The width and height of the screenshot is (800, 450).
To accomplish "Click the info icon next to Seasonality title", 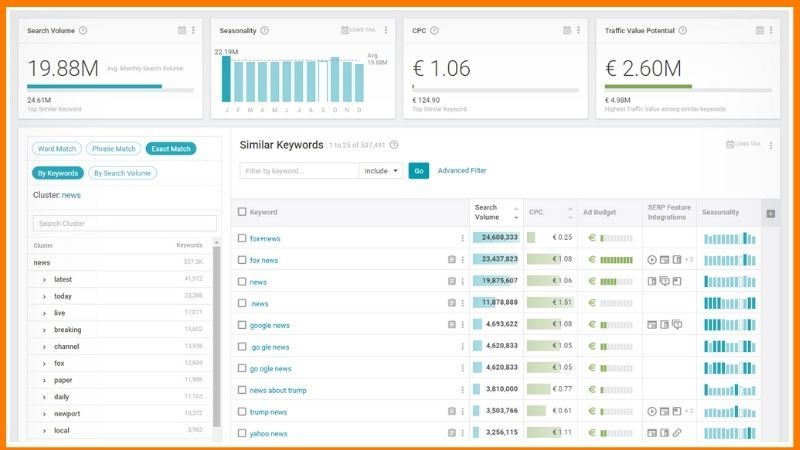I will 265,31.
